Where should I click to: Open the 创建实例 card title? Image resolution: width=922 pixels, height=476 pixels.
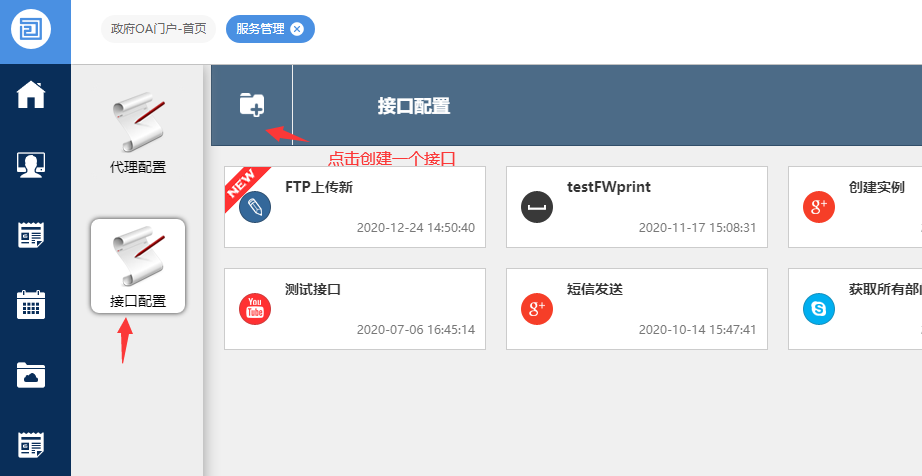pos(877,187)
